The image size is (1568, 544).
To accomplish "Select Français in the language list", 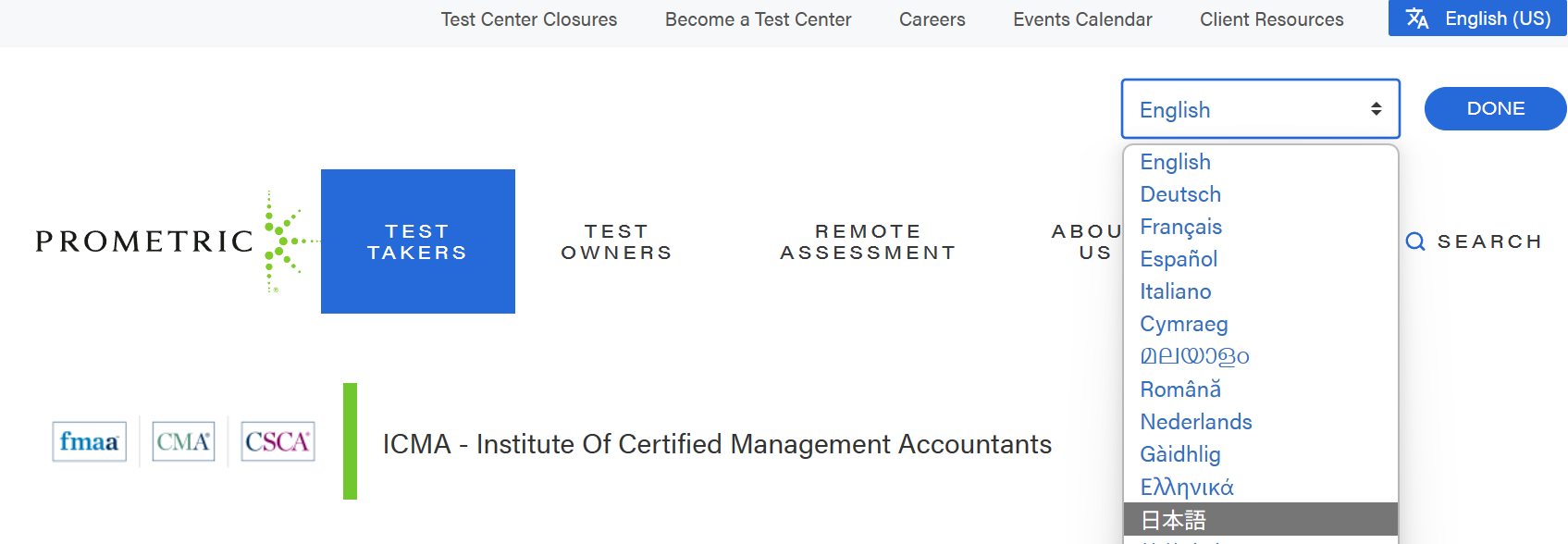I will [1180, 227].
